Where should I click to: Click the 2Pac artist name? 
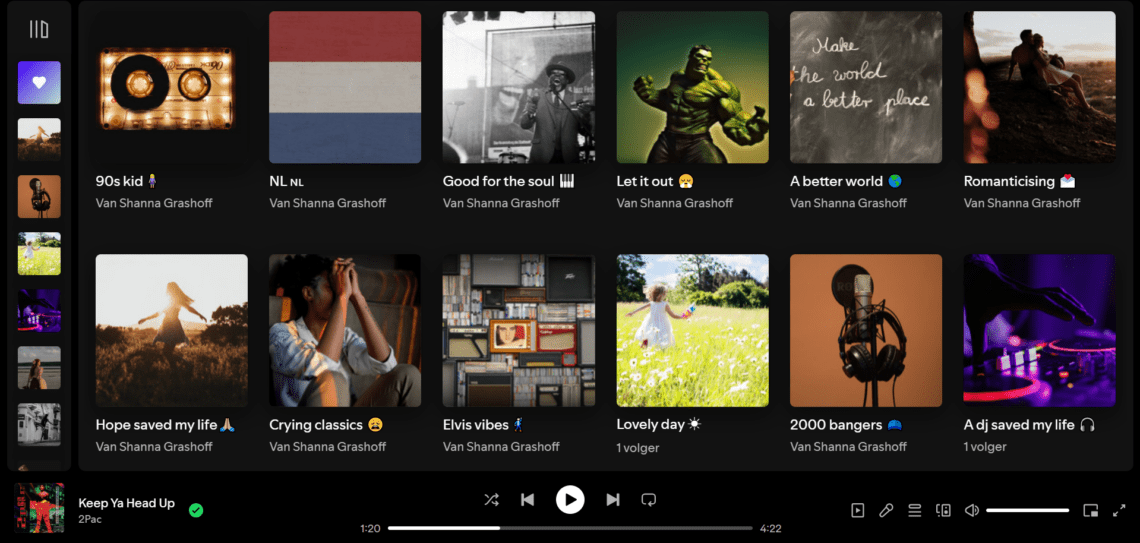pos(91,520)
